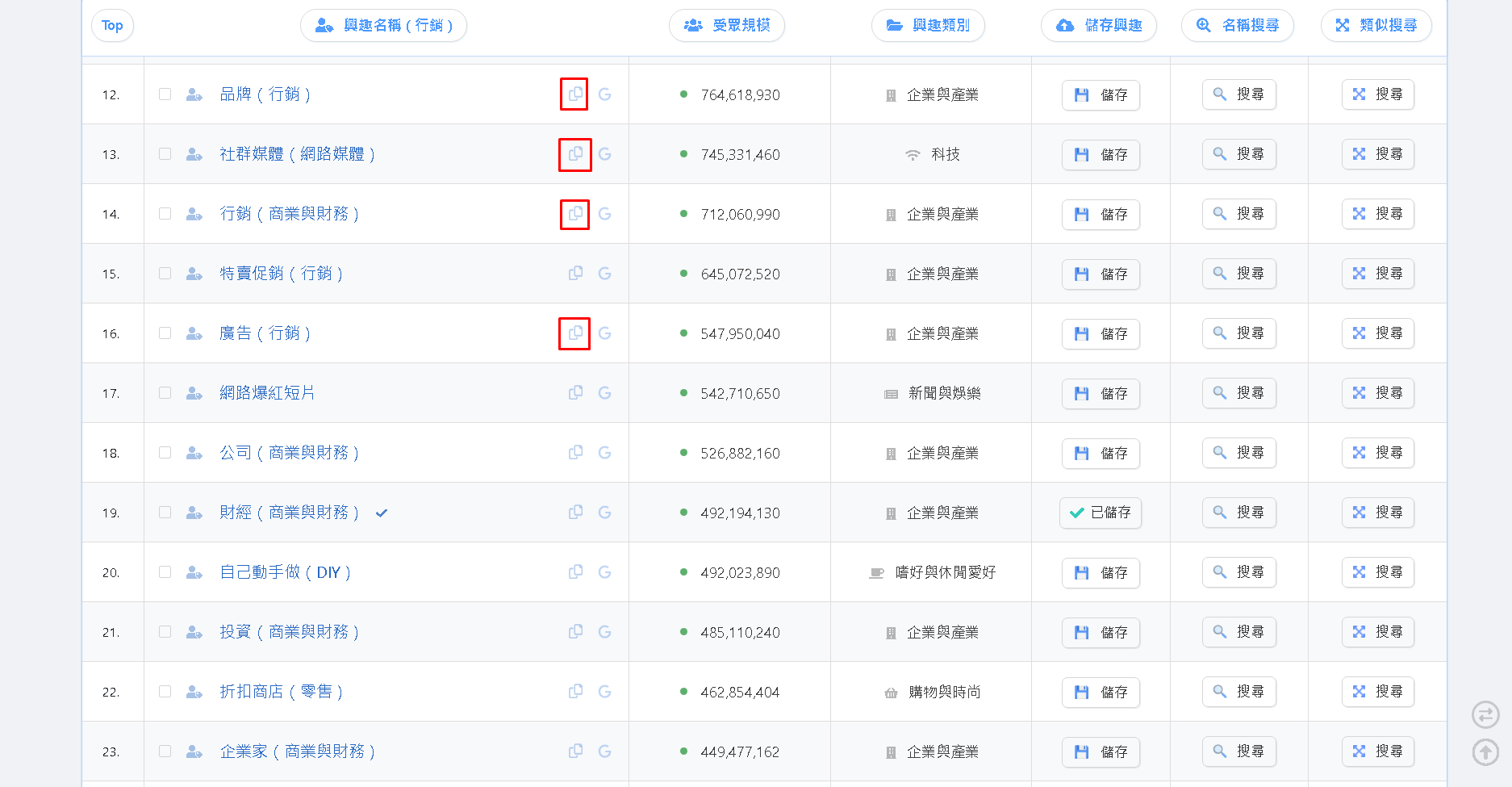Click the 興趣類別 header
Image resolution: width=1512 pixels, height=787 pixels.
click(928, 25)
